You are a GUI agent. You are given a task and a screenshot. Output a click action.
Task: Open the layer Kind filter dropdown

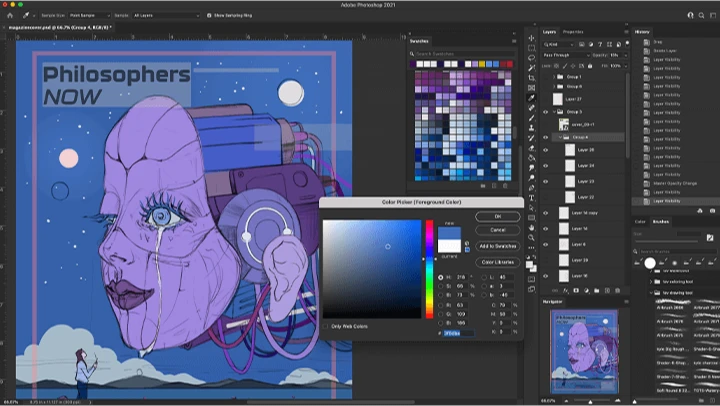pos(558,45)
